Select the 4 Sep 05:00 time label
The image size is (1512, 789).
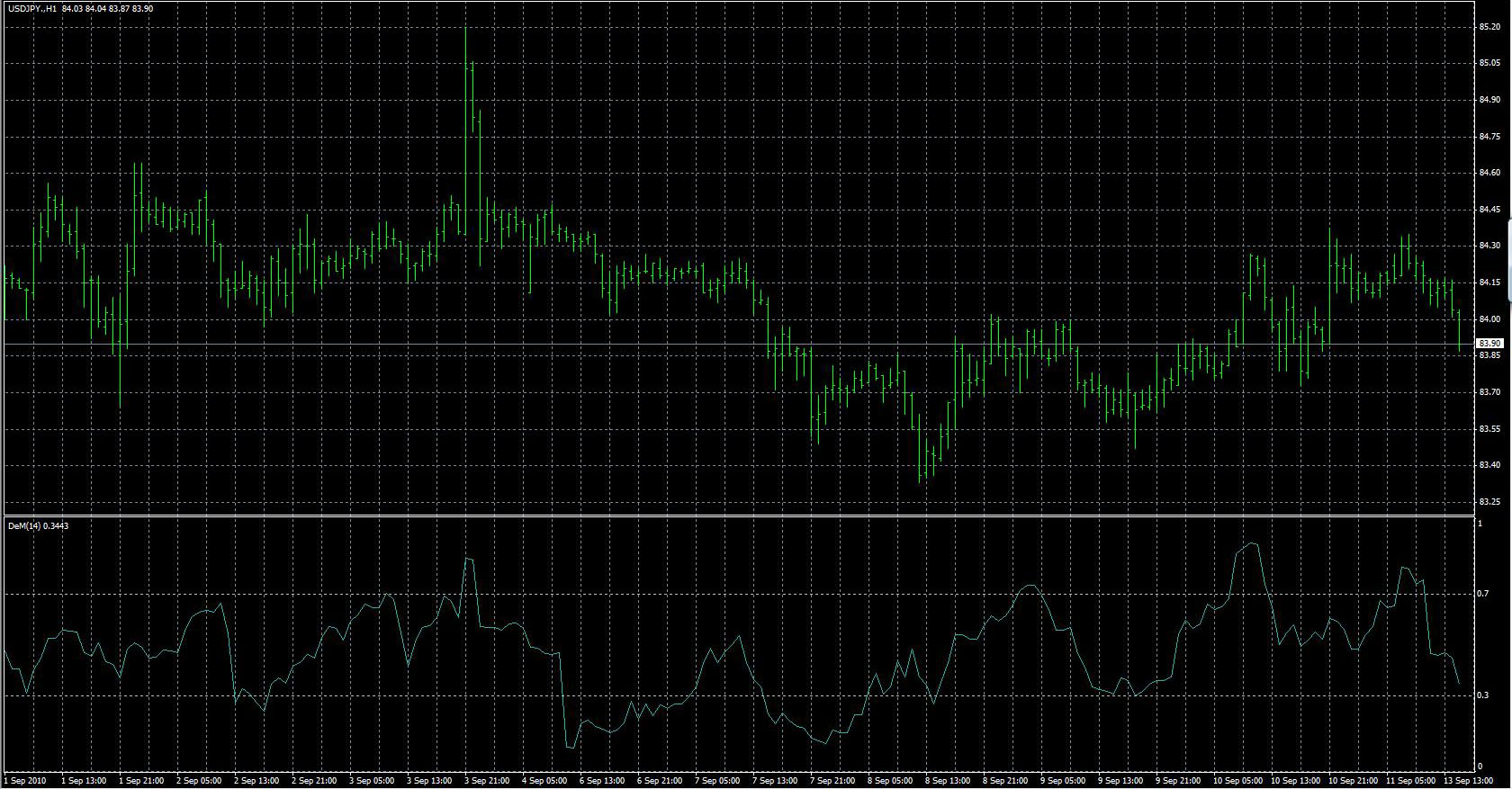pos(544,780)
